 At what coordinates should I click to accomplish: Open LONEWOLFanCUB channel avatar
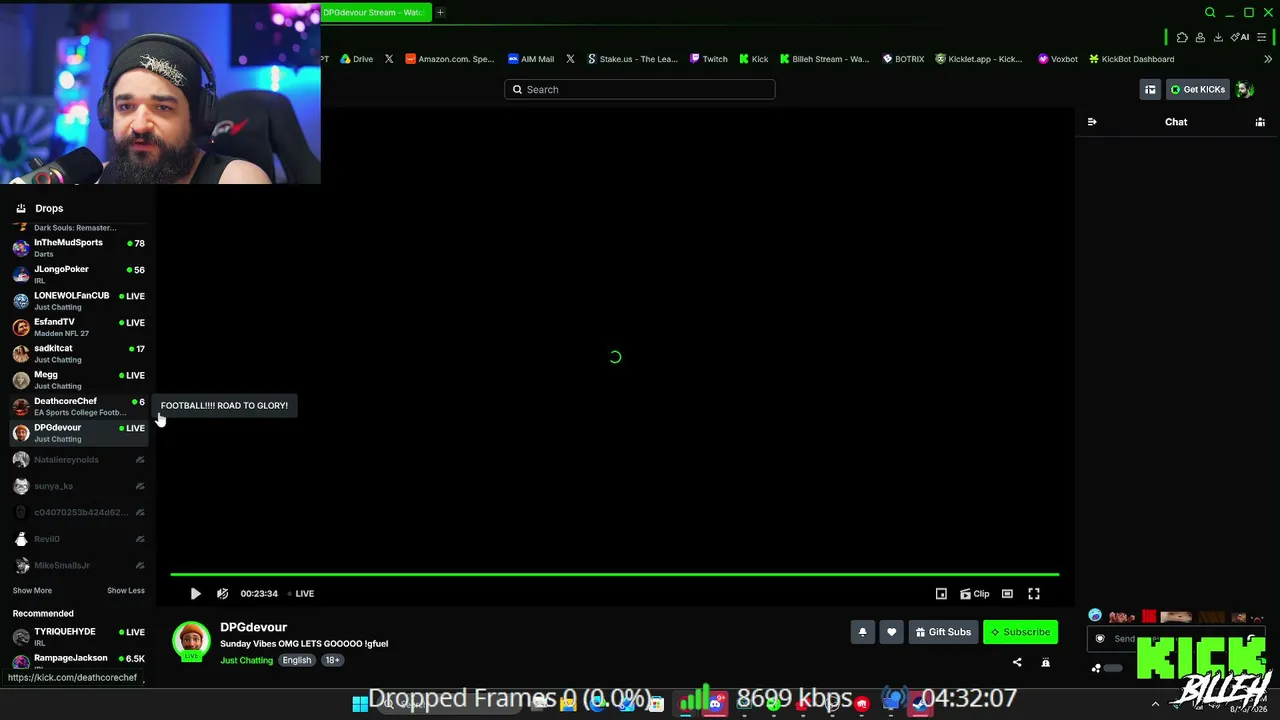tap(21, 301)
